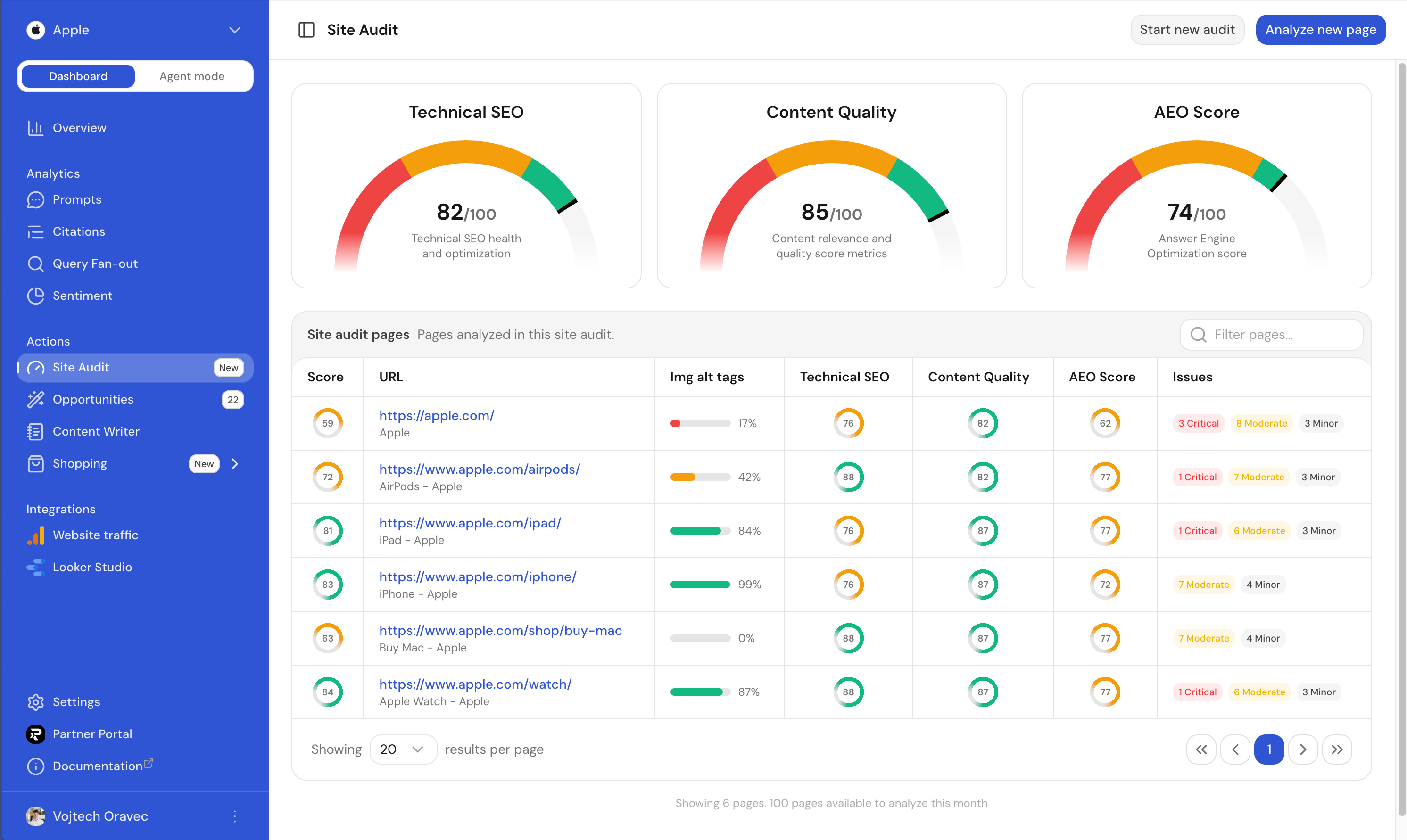Open the apple.com/shop/buy-mac link
This screenshot has width=1407, height=840.
click(501, 631)
